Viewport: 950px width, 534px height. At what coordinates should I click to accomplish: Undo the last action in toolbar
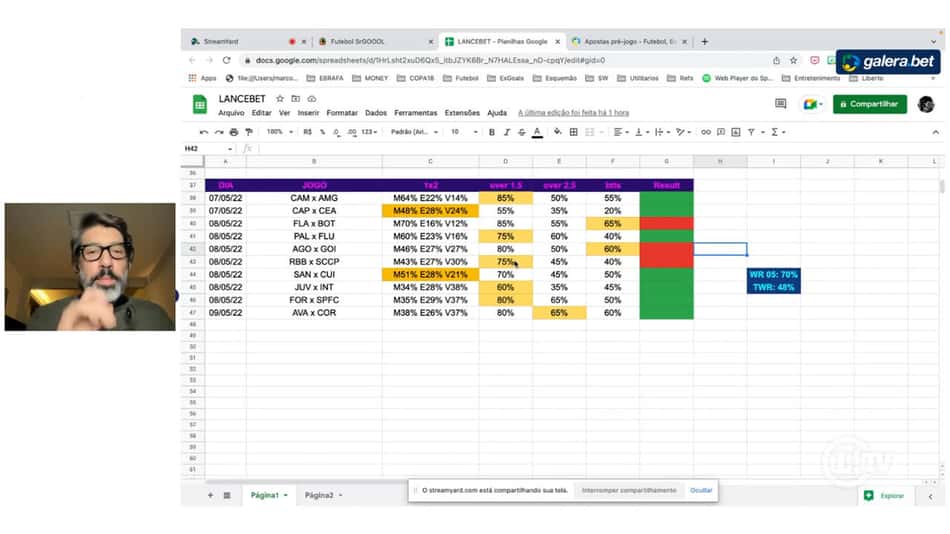coord(204,132)
